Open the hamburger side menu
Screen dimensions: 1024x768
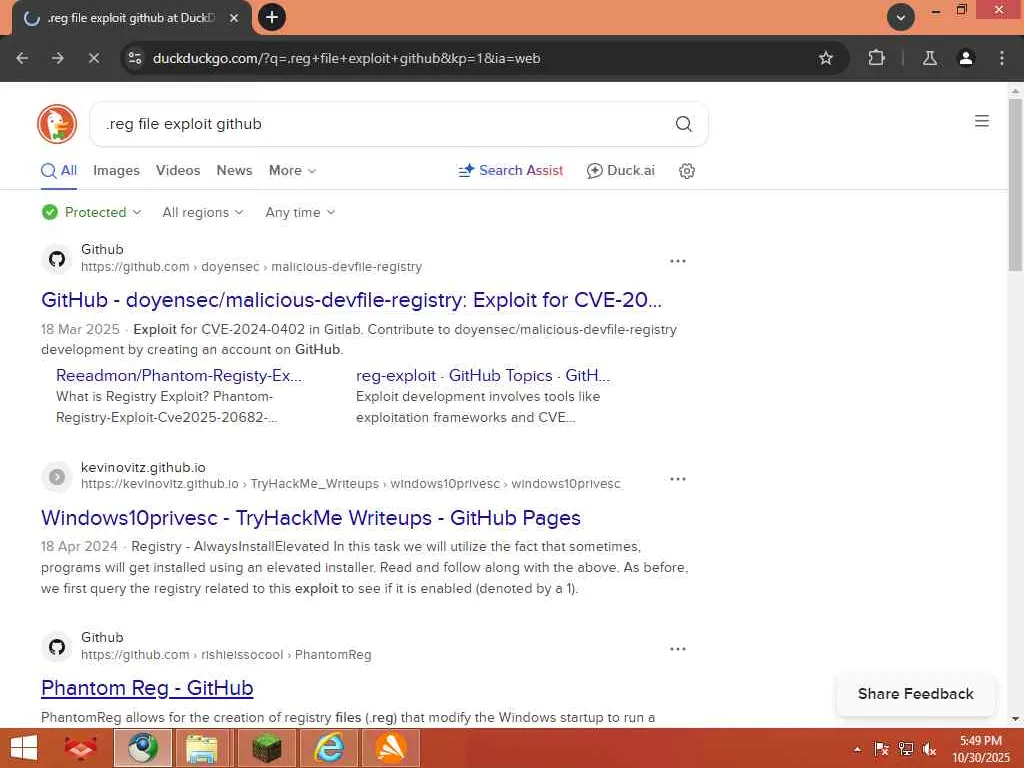point(982,121)
